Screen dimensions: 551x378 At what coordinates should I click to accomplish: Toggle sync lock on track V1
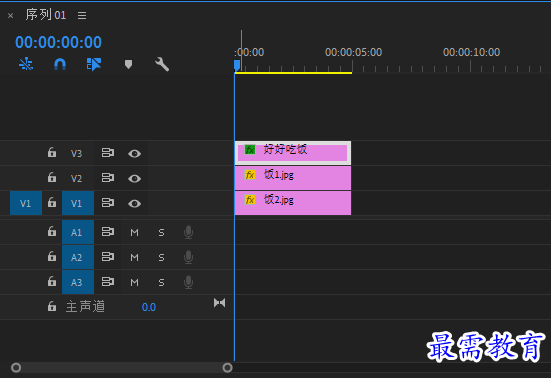point(108,203)
